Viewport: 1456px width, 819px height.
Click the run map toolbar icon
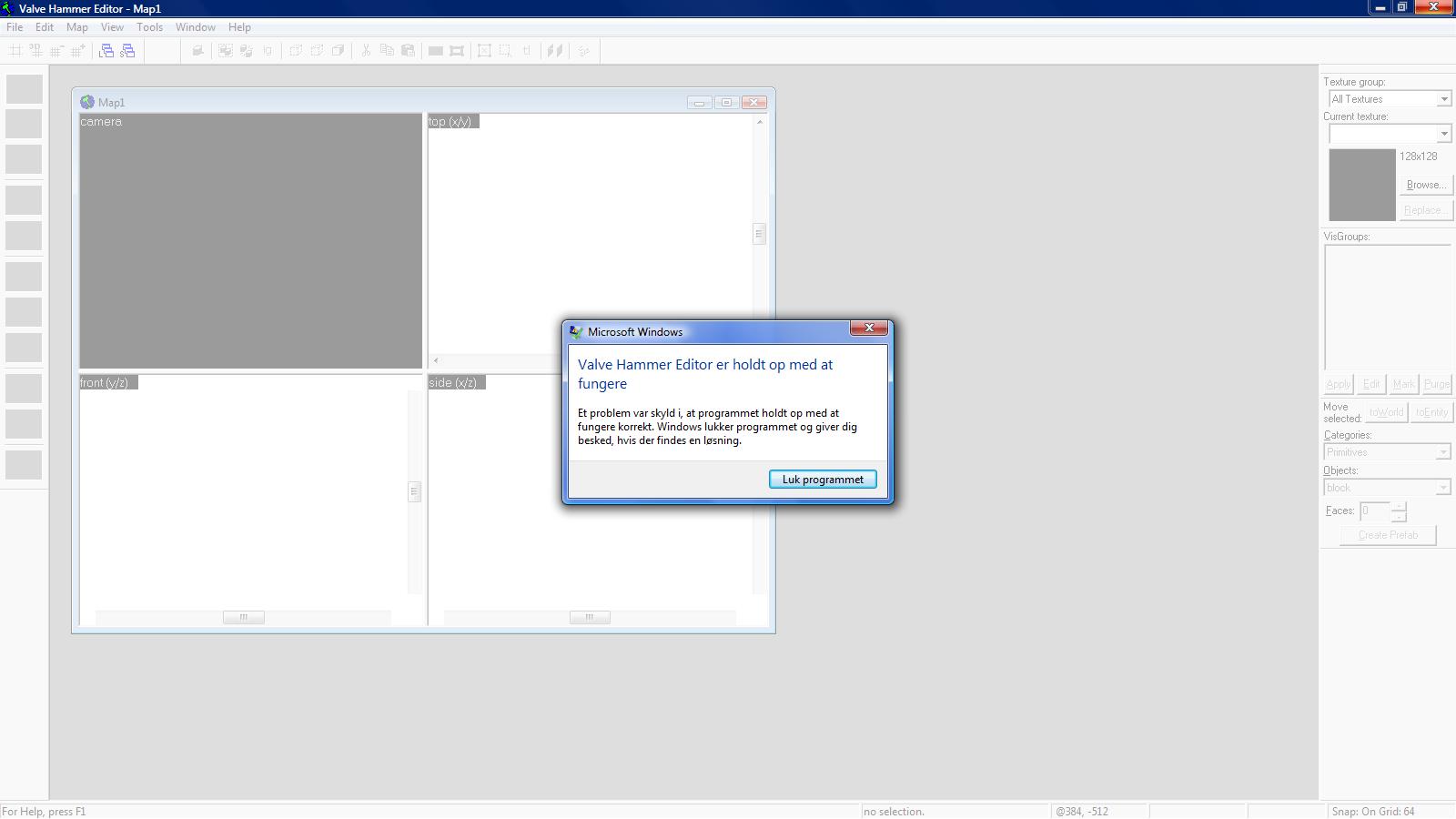[x=584, y=51]
